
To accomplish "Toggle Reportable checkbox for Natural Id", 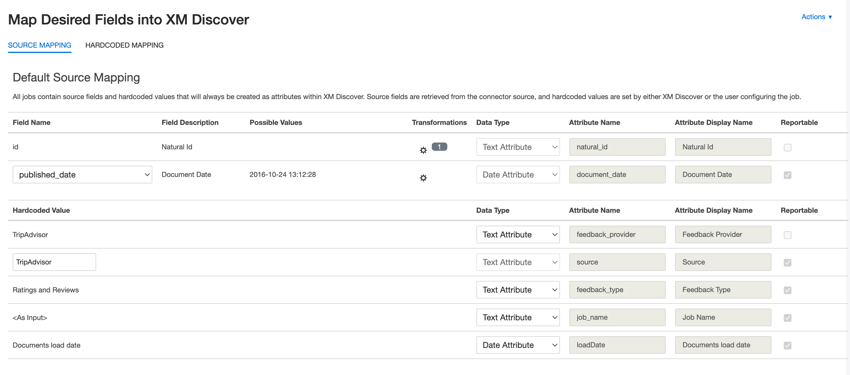I will coord(788,147).
